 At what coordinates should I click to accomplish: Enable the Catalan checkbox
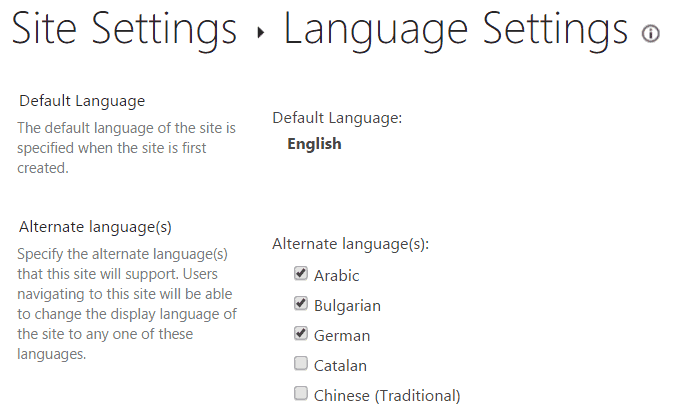pos(300,364)
